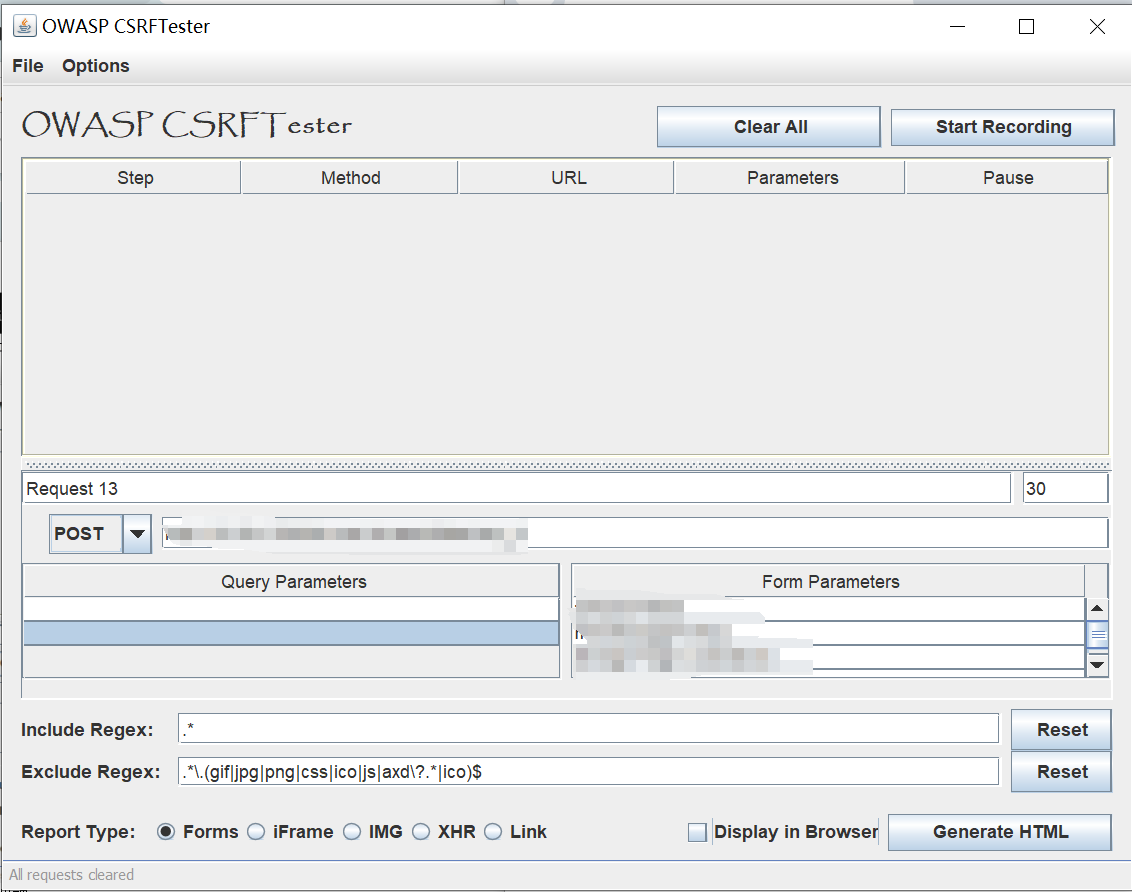Open the Options menu
Viewport: 1132px width, 892px height.
point(95,66)
